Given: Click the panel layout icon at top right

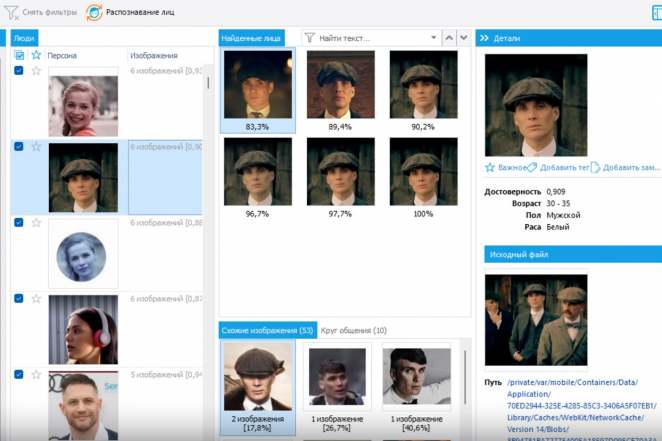Looking at the screenshot, I should point(656,12).
